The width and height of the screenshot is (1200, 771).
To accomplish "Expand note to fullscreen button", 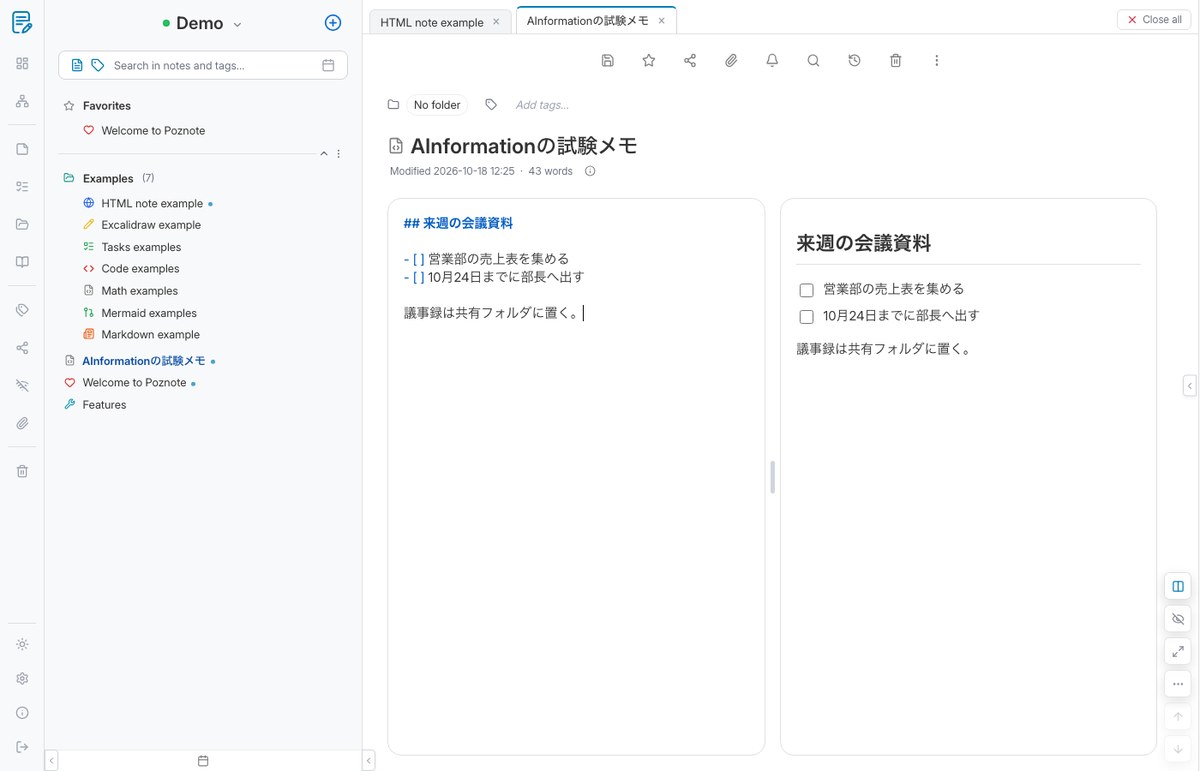I will (x=1178, y=652).
